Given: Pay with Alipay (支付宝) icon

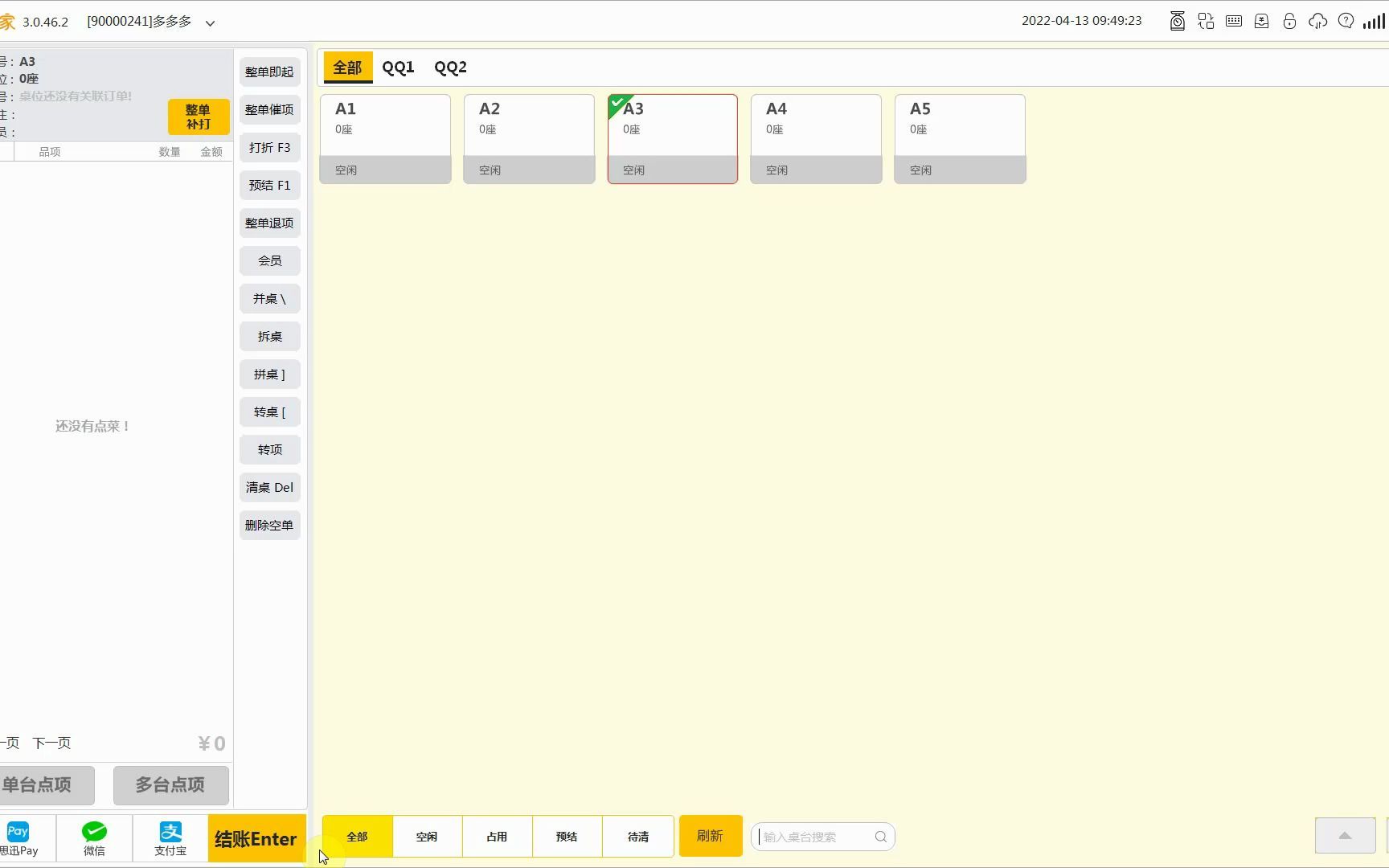Looking at the screenshot, I should pyautogui.click(x=170, y=838).
